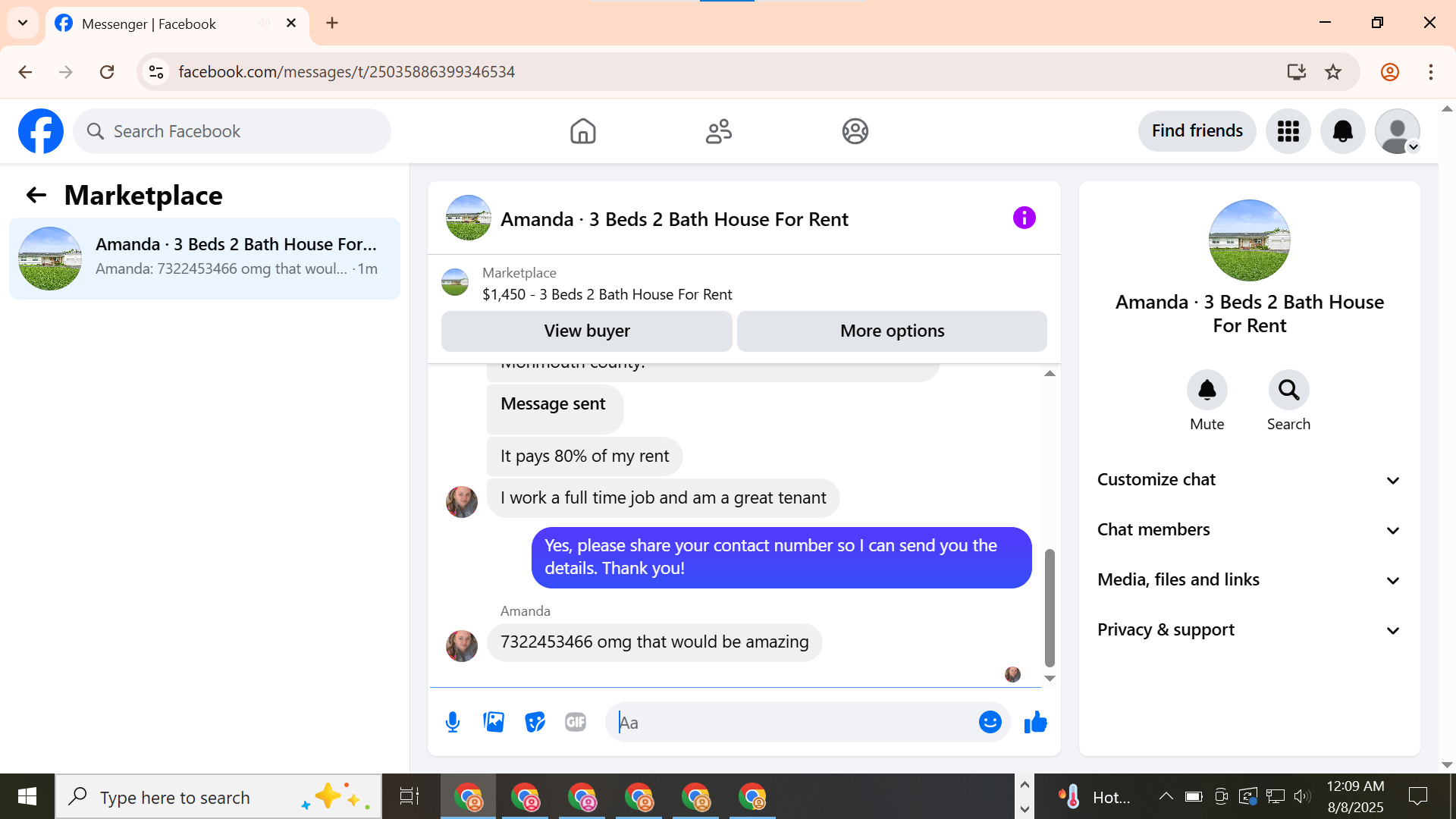The image size is (1456, 819).
Task: Toggle the purple conversation info button
Action: [1024, 218]
